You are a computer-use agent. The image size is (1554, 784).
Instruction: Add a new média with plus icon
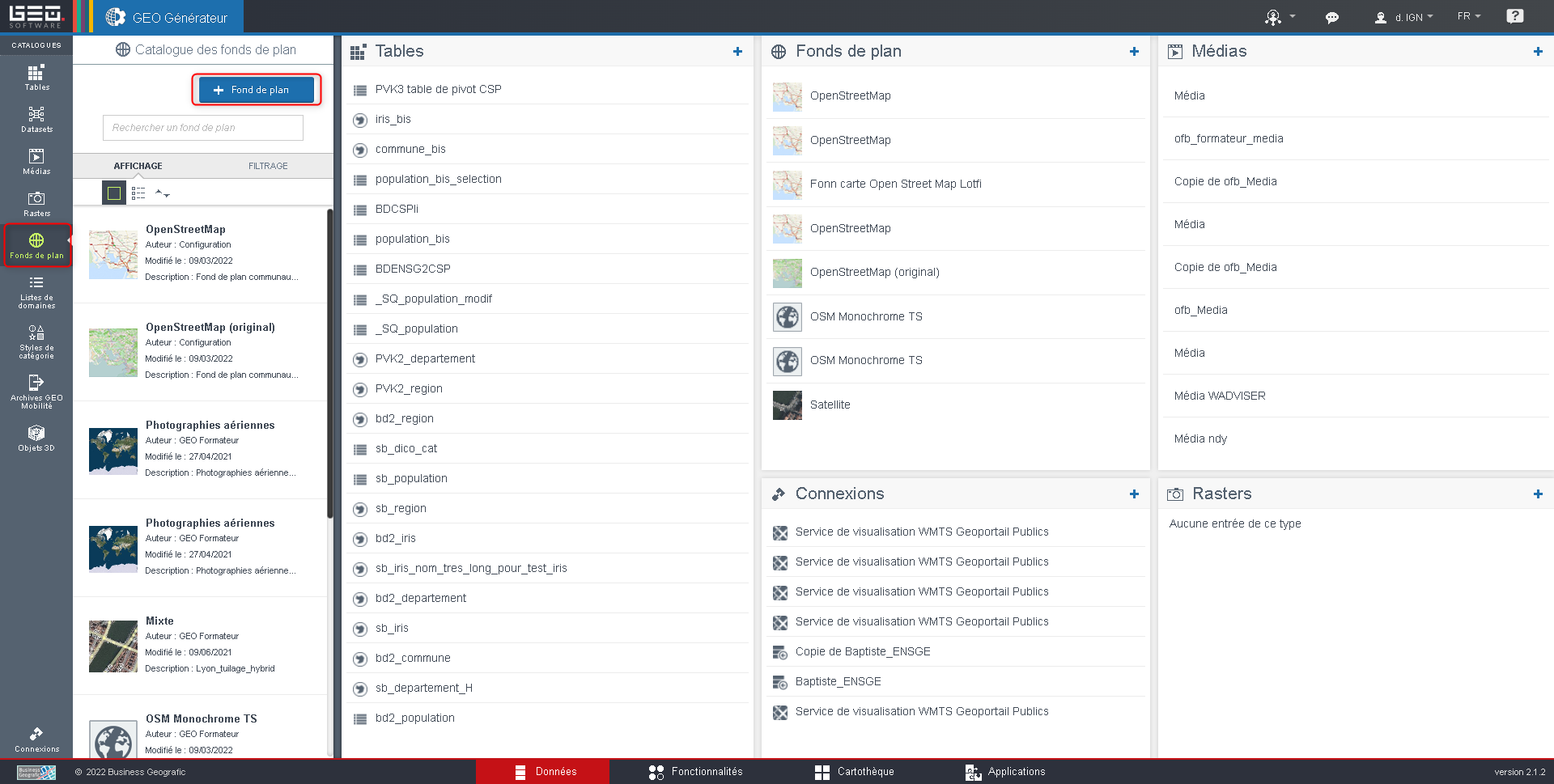(x=1538, y=52)
